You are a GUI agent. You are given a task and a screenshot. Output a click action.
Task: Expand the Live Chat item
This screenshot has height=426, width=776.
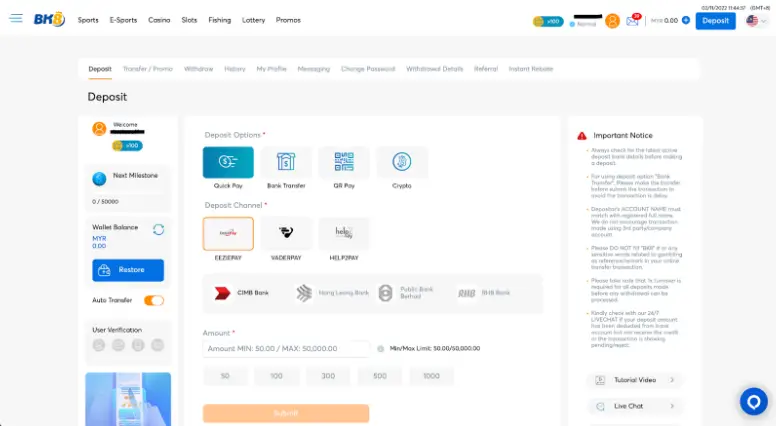click(635, 406)
